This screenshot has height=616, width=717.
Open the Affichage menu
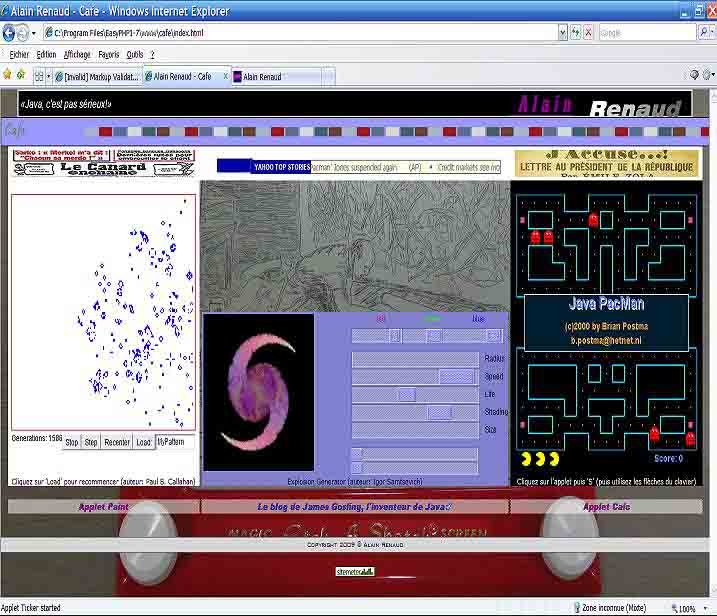click(77, 54)
